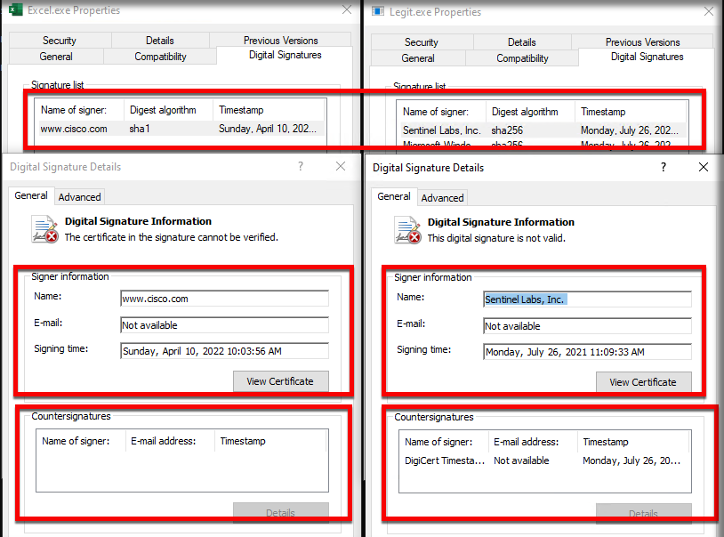The image size is (724, 537).
Task: Open Details tab in Legit.exe Properties
Action: tap(522, 42)
